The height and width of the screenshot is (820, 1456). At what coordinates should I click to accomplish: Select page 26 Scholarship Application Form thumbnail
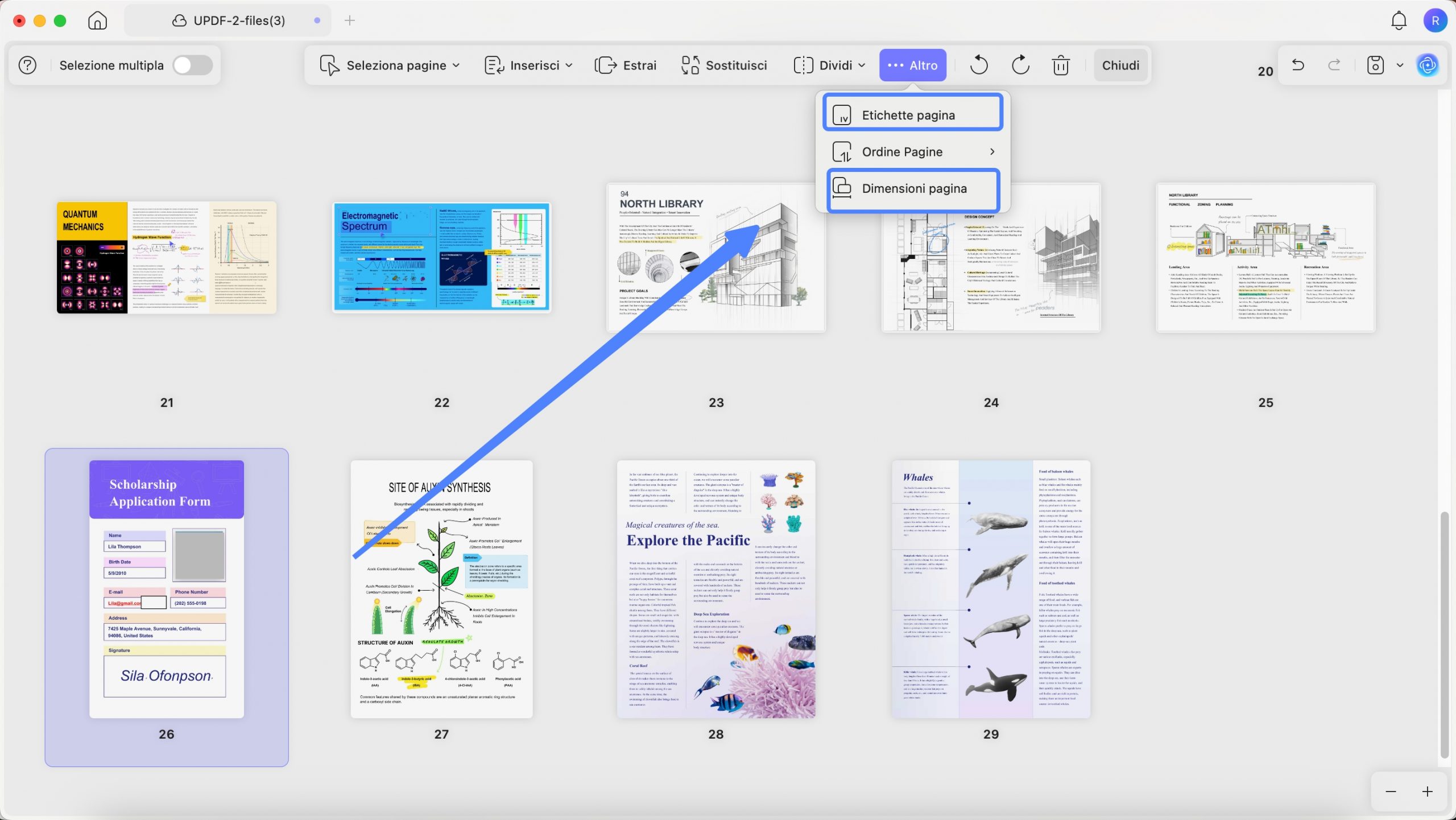[167, 589]
